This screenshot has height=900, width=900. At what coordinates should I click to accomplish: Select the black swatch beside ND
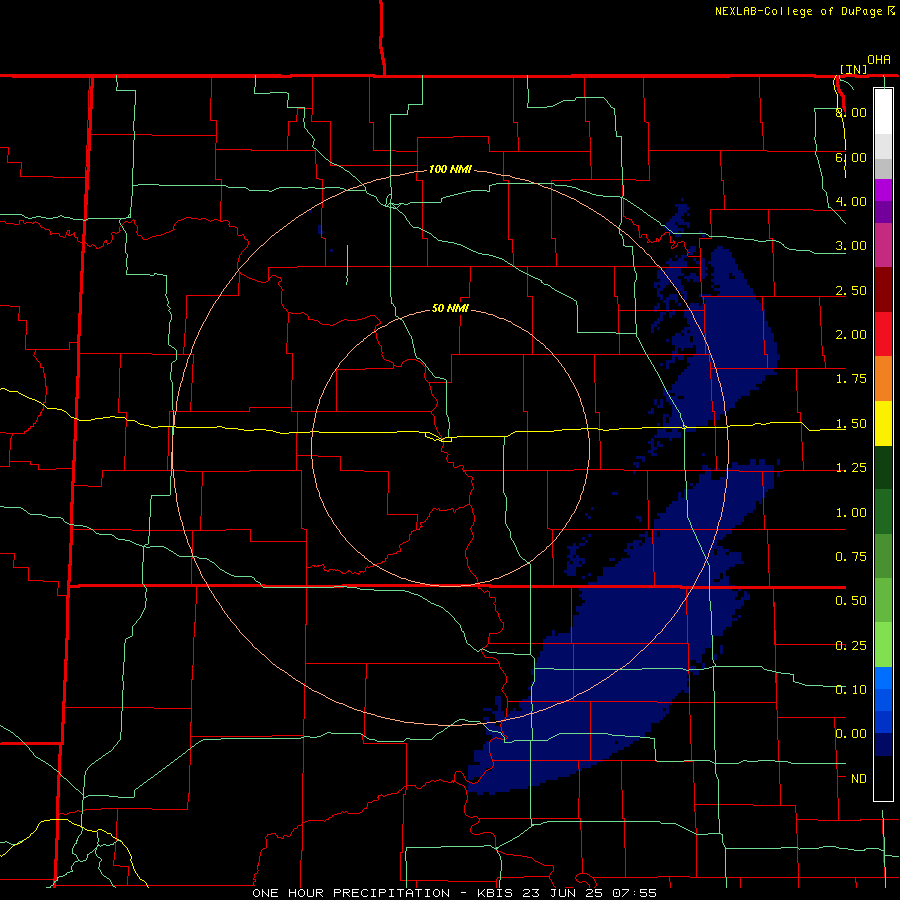click(x=883, y=778)
